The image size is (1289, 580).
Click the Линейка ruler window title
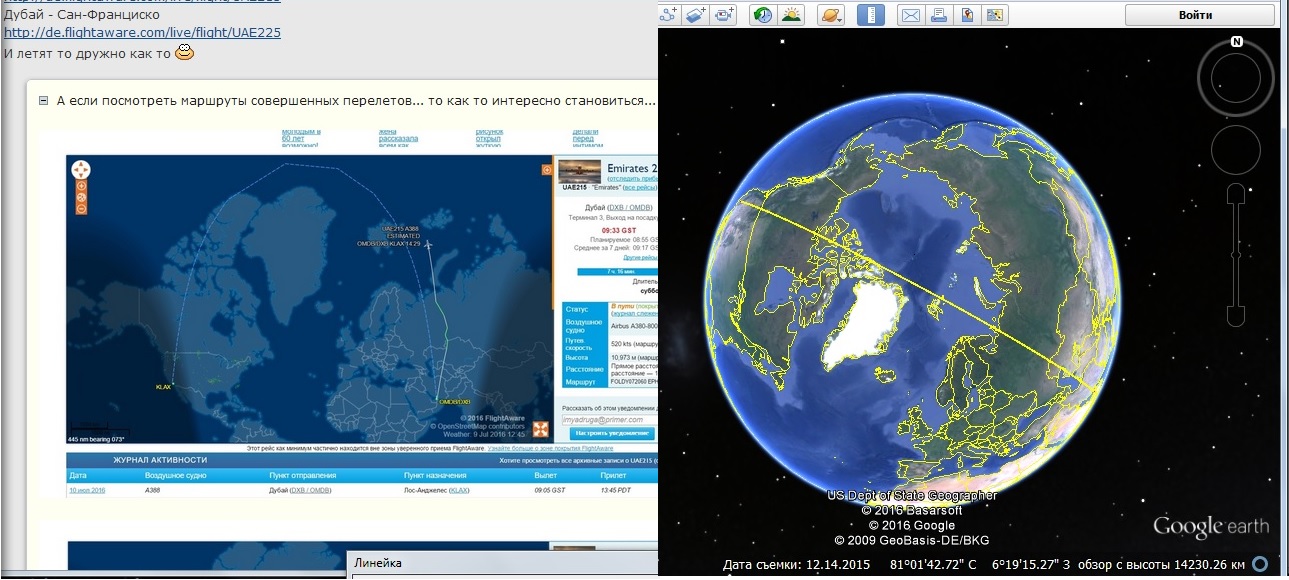tap(378, 563)
